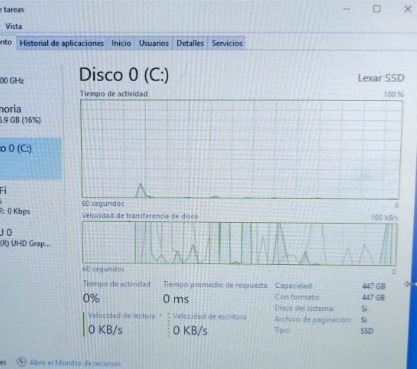Minimize the Task Manager window
The image size is (417, 369).
347,9
